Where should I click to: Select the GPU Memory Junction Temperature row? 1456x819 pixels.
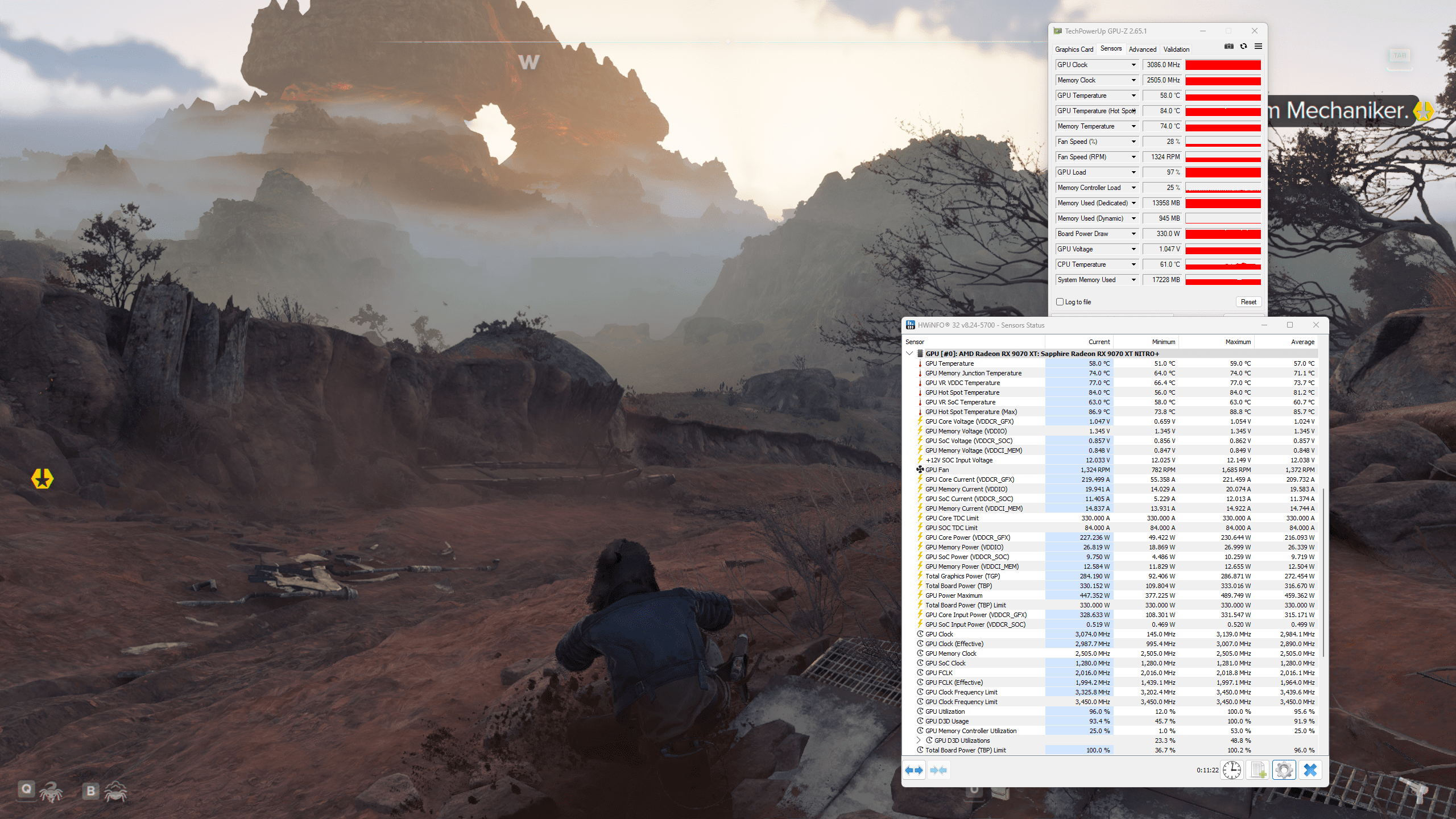pos(1111,373)
